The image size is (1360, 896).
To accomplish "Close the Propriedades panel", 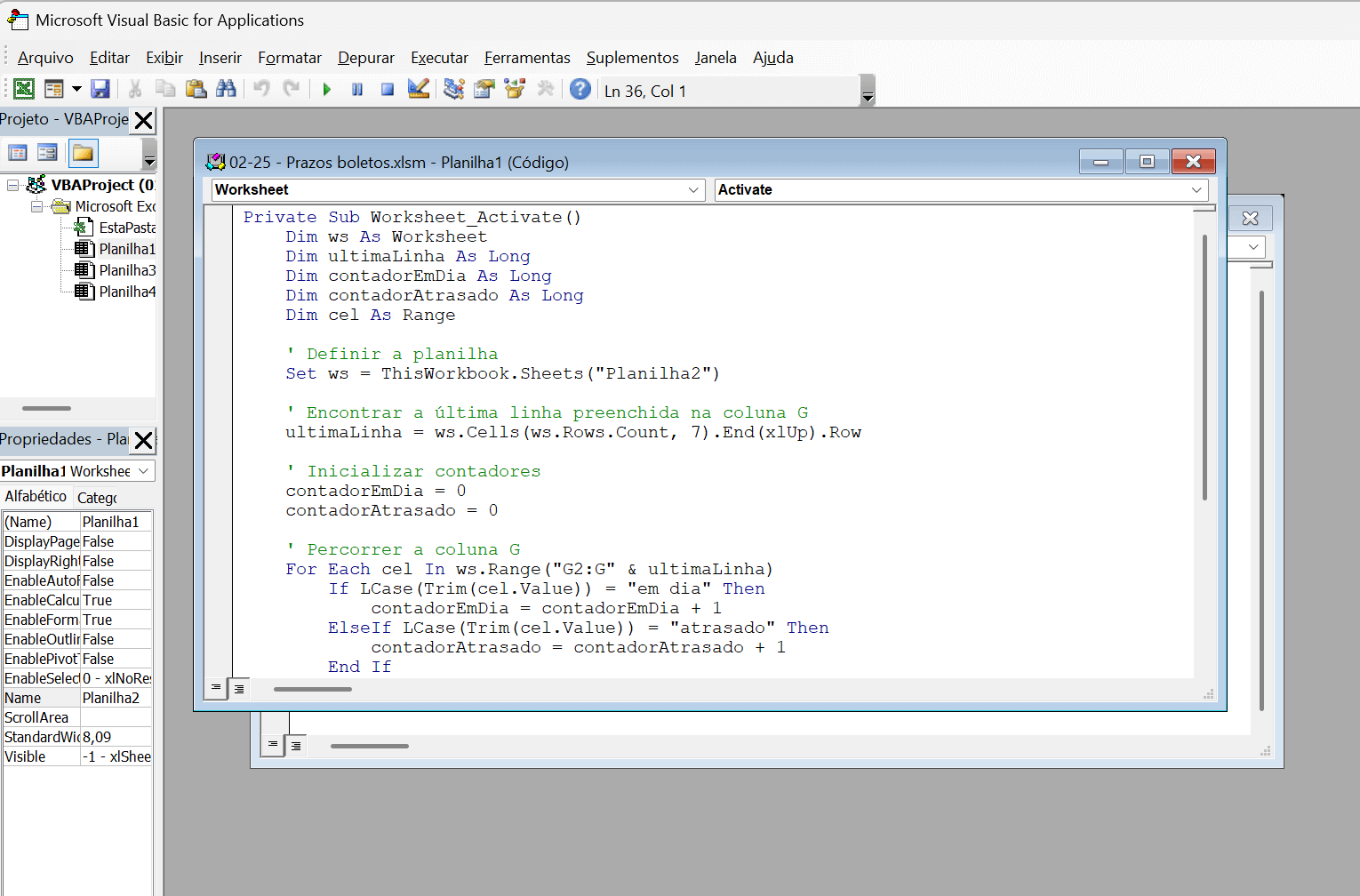I will tap(143, 440).
